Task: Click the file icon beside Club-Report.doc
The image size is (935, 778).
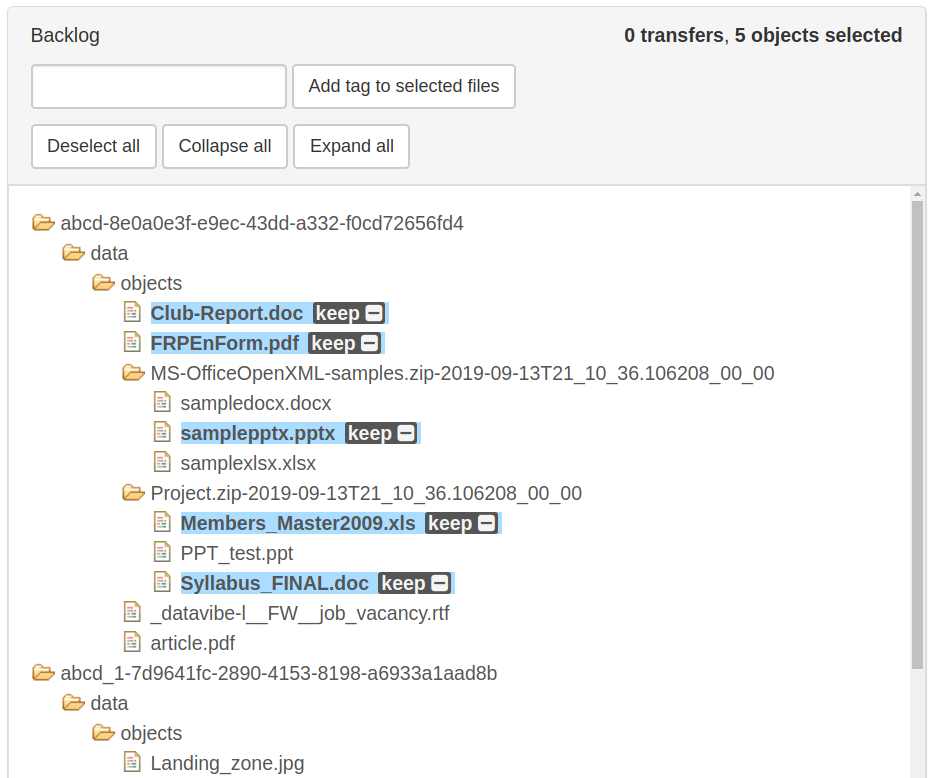Action: click(132, 312)
